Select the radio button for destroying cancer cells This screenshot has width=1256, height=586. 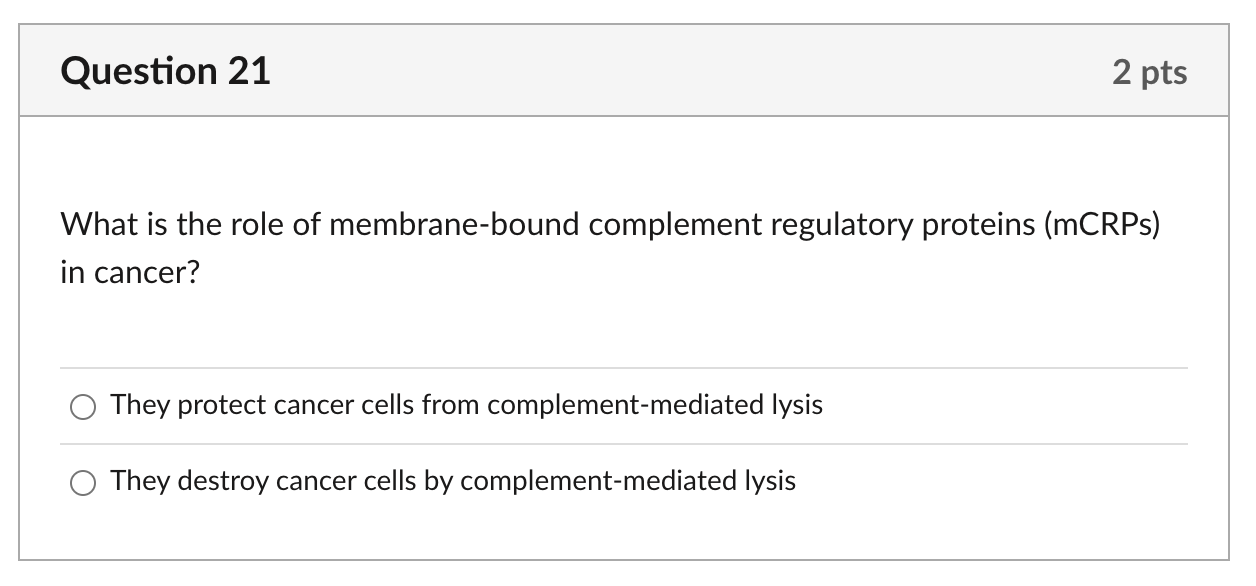coord(84,482)
